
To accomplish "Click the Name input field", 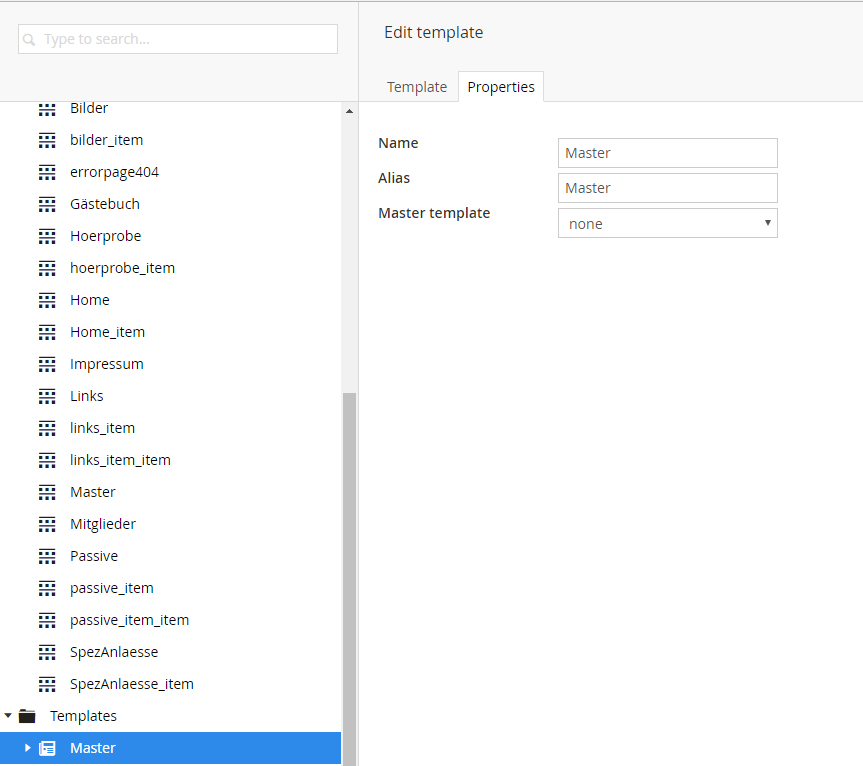I will (668, 153).
